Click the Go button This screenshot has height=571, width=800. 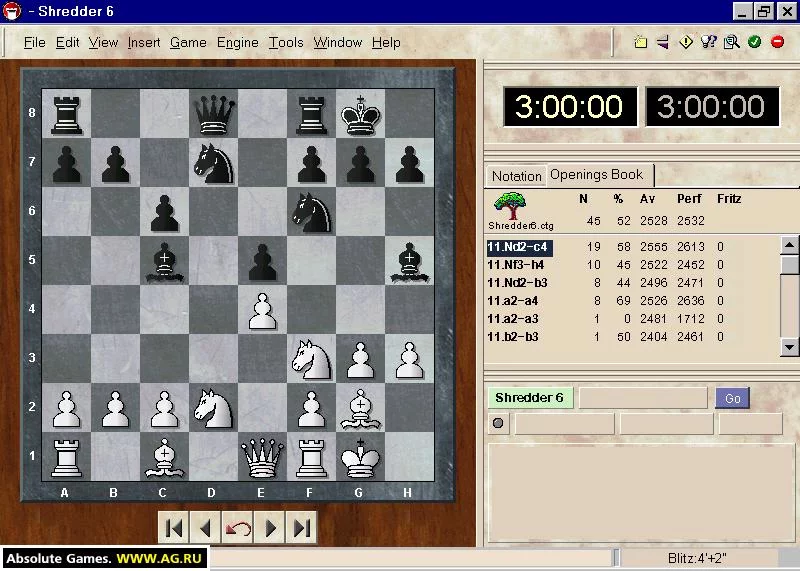[x=732, y=398]
